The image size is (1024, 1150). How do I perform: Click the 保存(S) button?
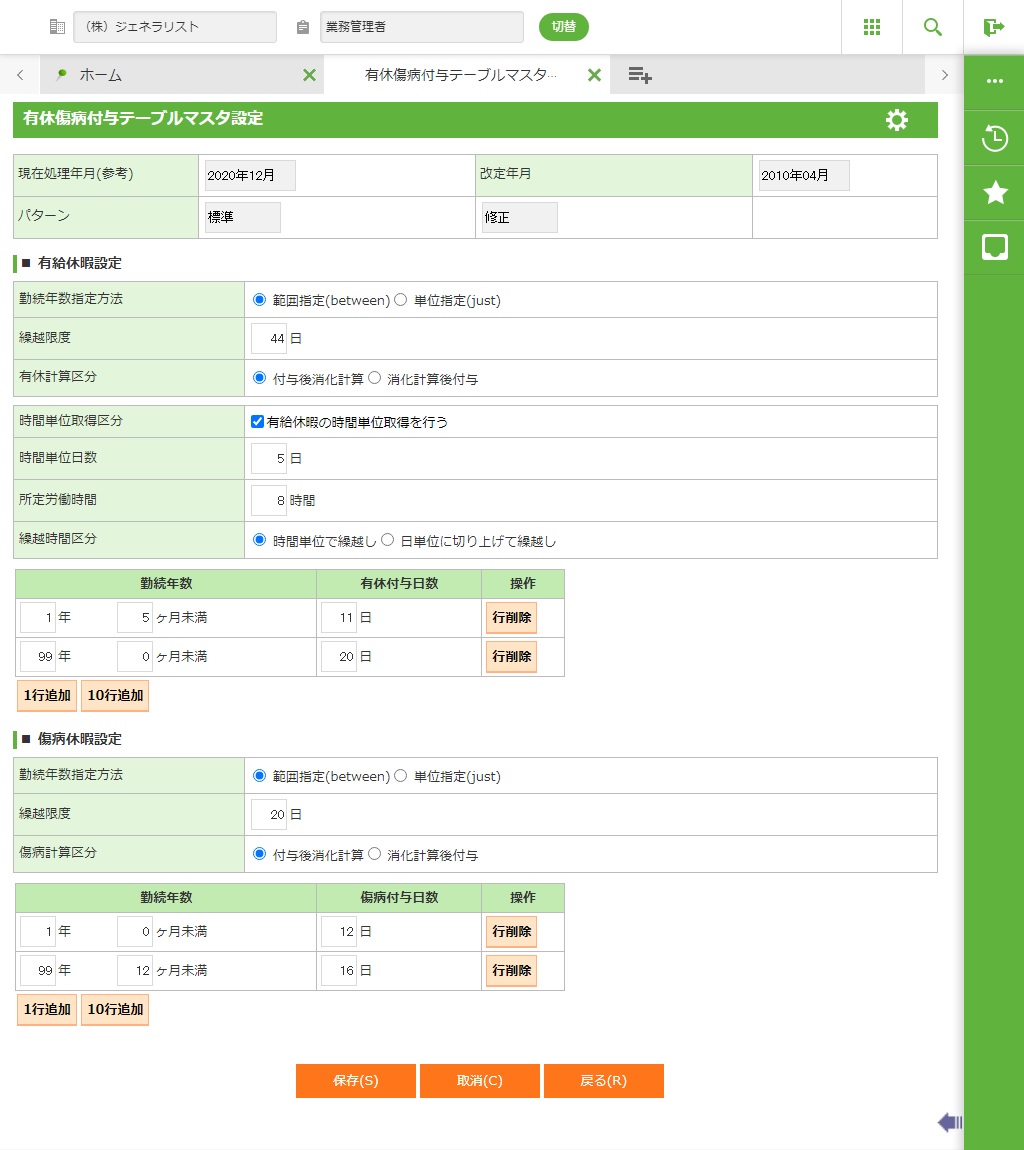(x=355, y=1081)
